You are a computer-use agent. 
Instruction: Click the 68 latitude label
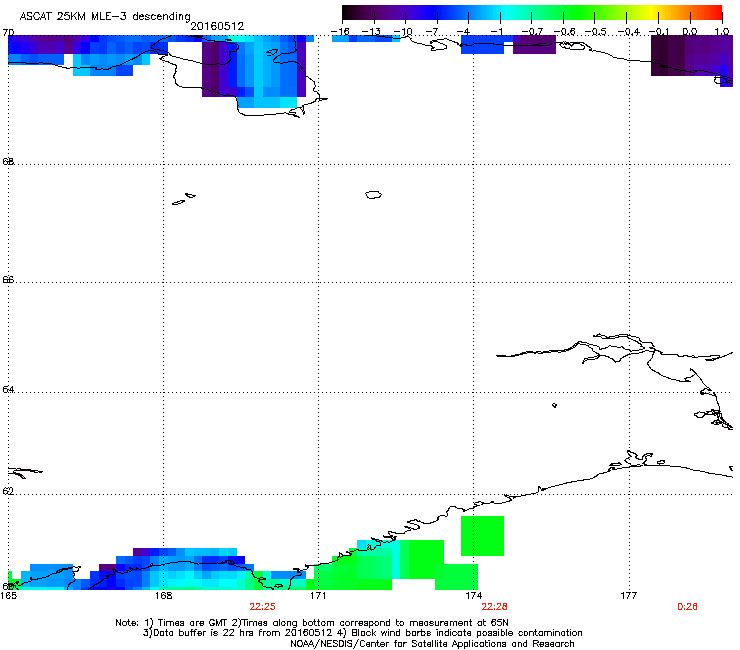point(8,161)
